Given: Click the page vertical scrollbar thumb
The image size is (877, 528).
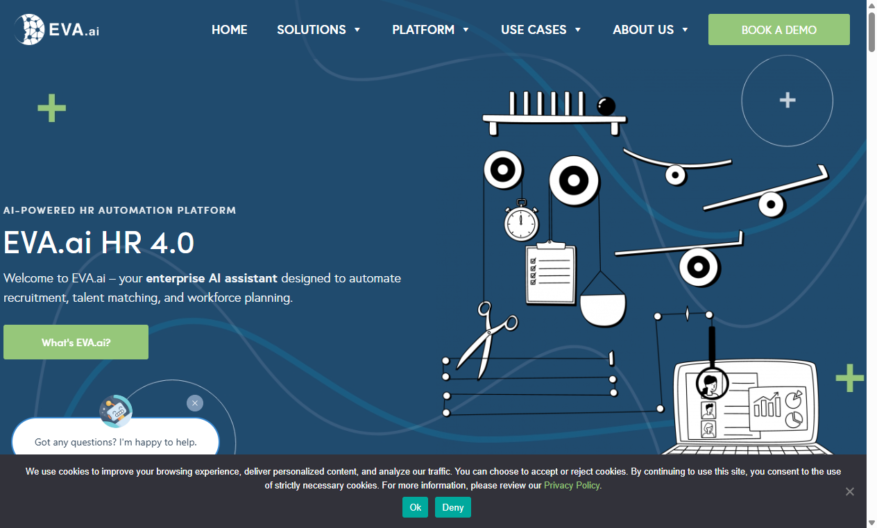Looking at the screenshot, I should click(871, 32).
